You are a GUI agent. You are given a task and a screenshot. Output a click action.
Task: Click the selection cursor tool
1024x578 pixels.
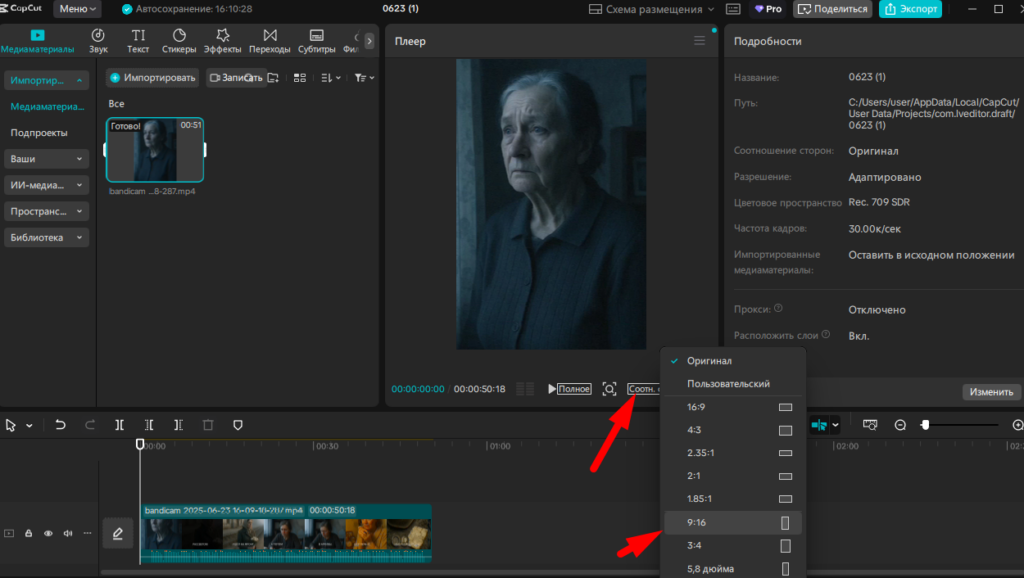[x=10, y=425]
